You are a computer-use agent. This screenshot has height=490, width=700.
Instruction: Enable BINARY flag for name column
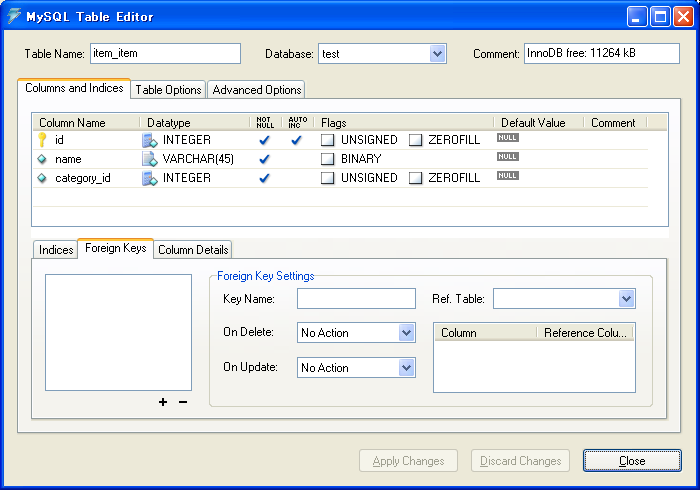(328, 159)
